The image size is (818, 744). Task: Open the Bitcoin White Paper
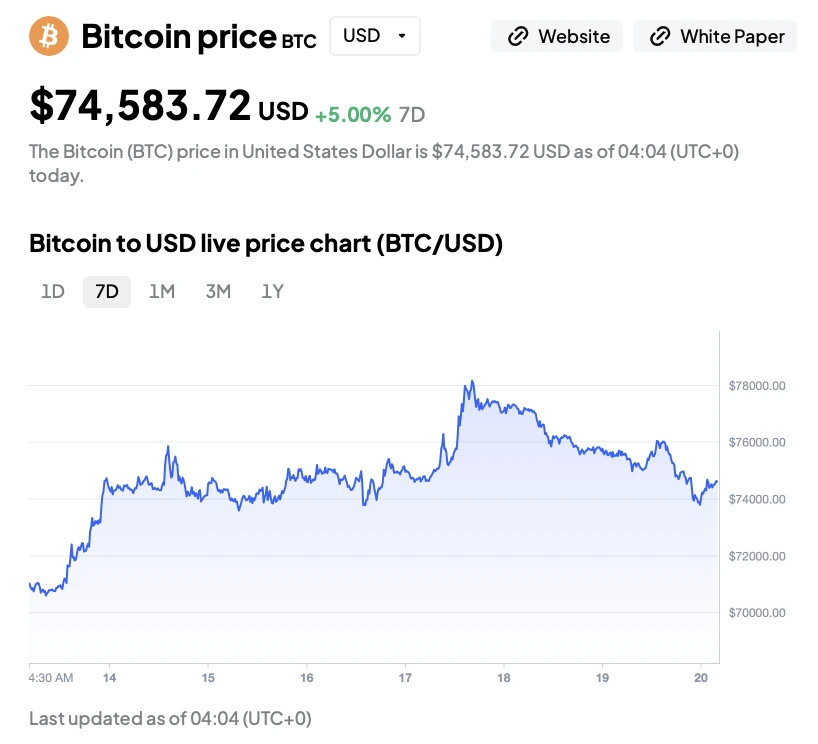tap(732, 37)
